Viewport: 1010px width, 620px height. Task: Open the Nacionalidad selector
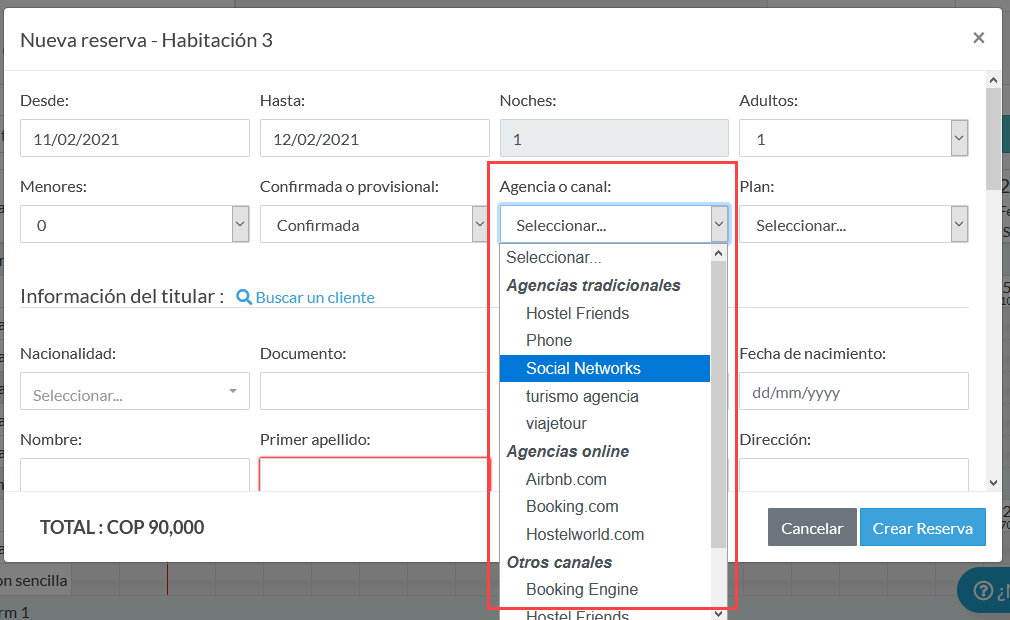pyautogui.click(x=135, y=391)
